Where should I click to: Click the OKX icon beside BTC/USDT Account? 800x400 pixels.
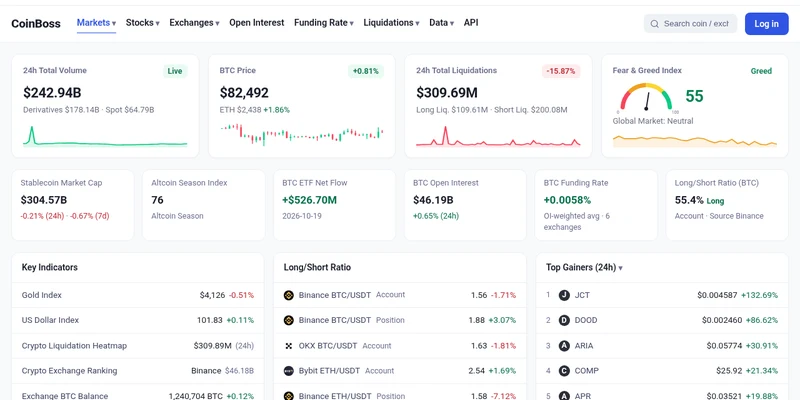click(x=289, y=346)
